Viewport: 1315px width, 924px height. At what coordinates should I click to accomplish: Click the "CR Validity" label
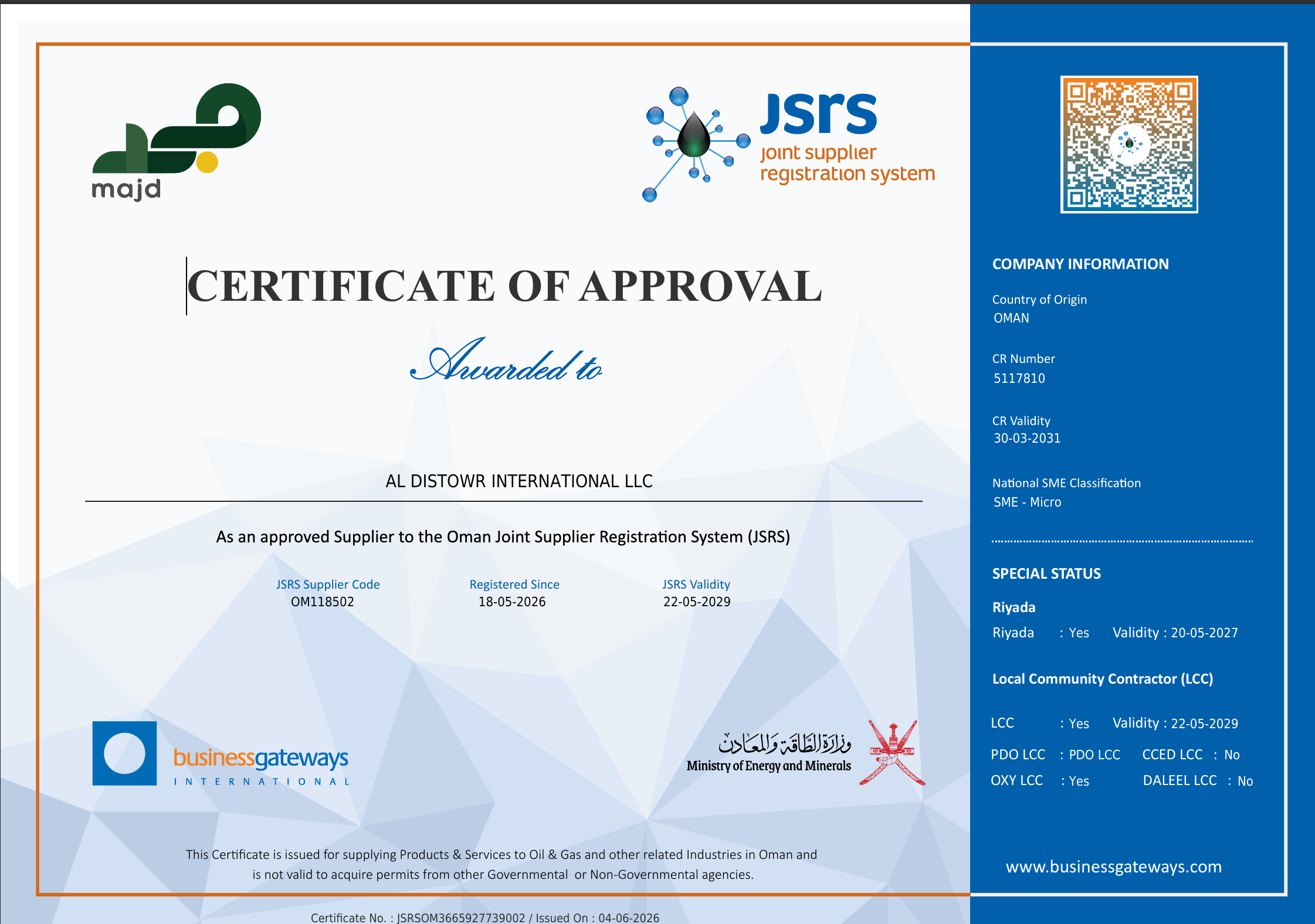pyautogui.click(x=1021, y=421)
